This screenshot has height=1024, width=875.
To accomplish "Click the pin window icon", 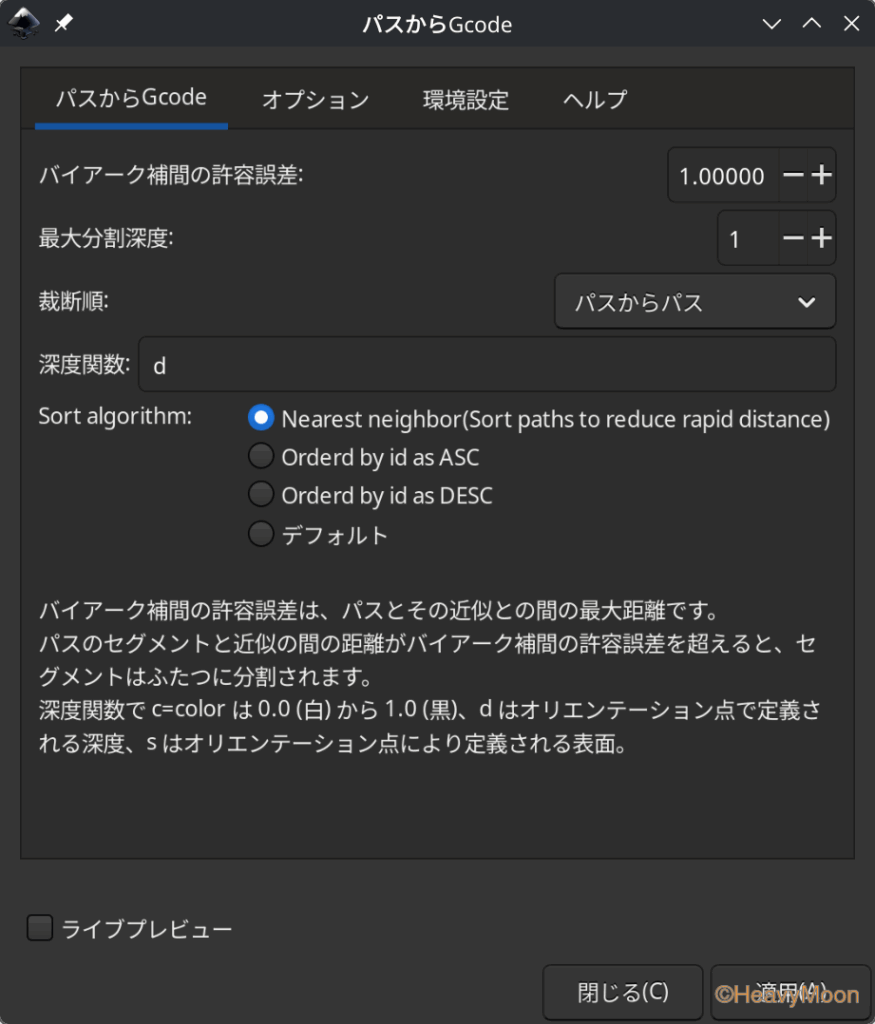I will pos(63,24).
